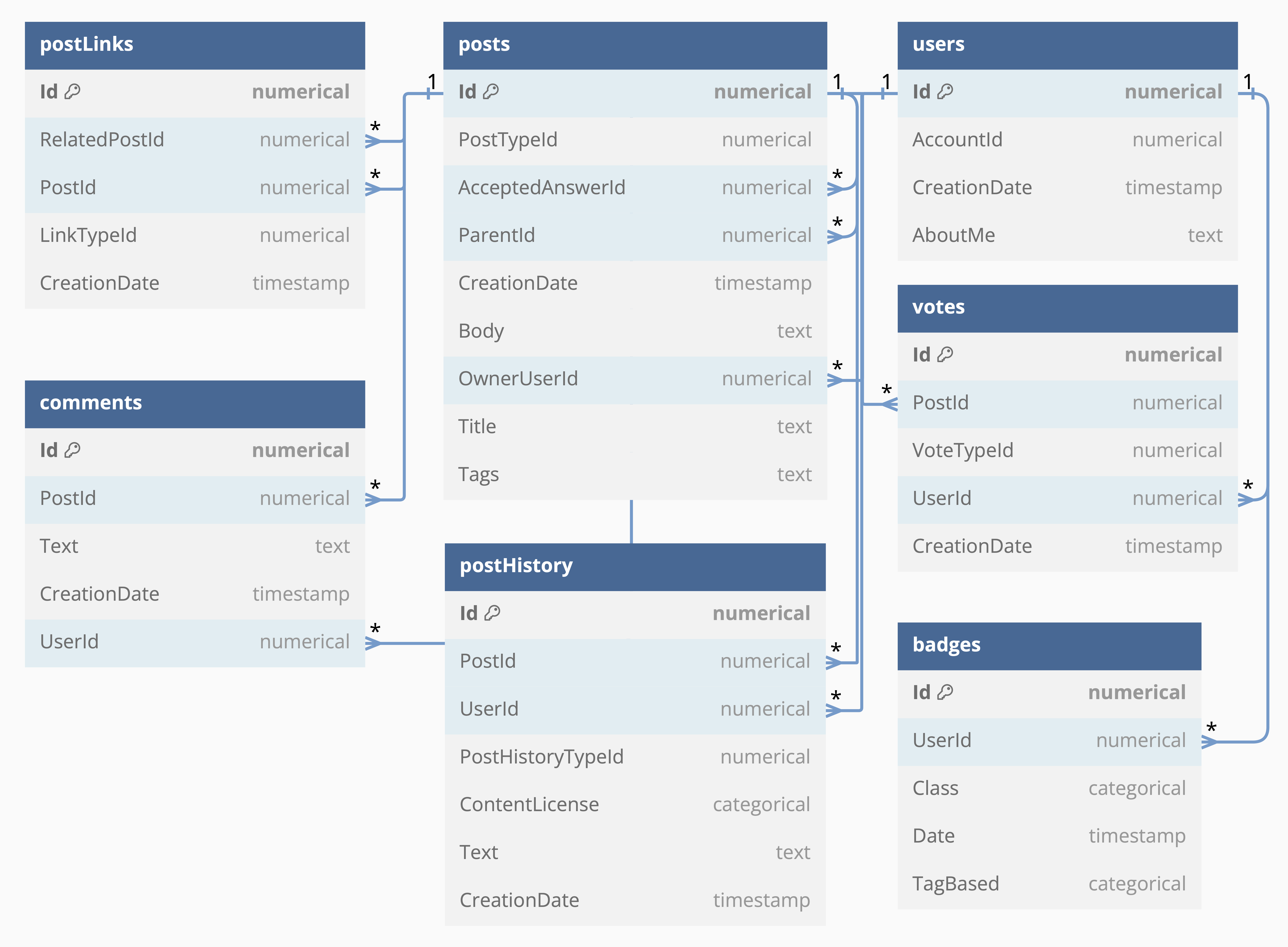Click the VoteTypeId row in votes
This screenshot has width=1288, height=947.
pos(1067,451)
